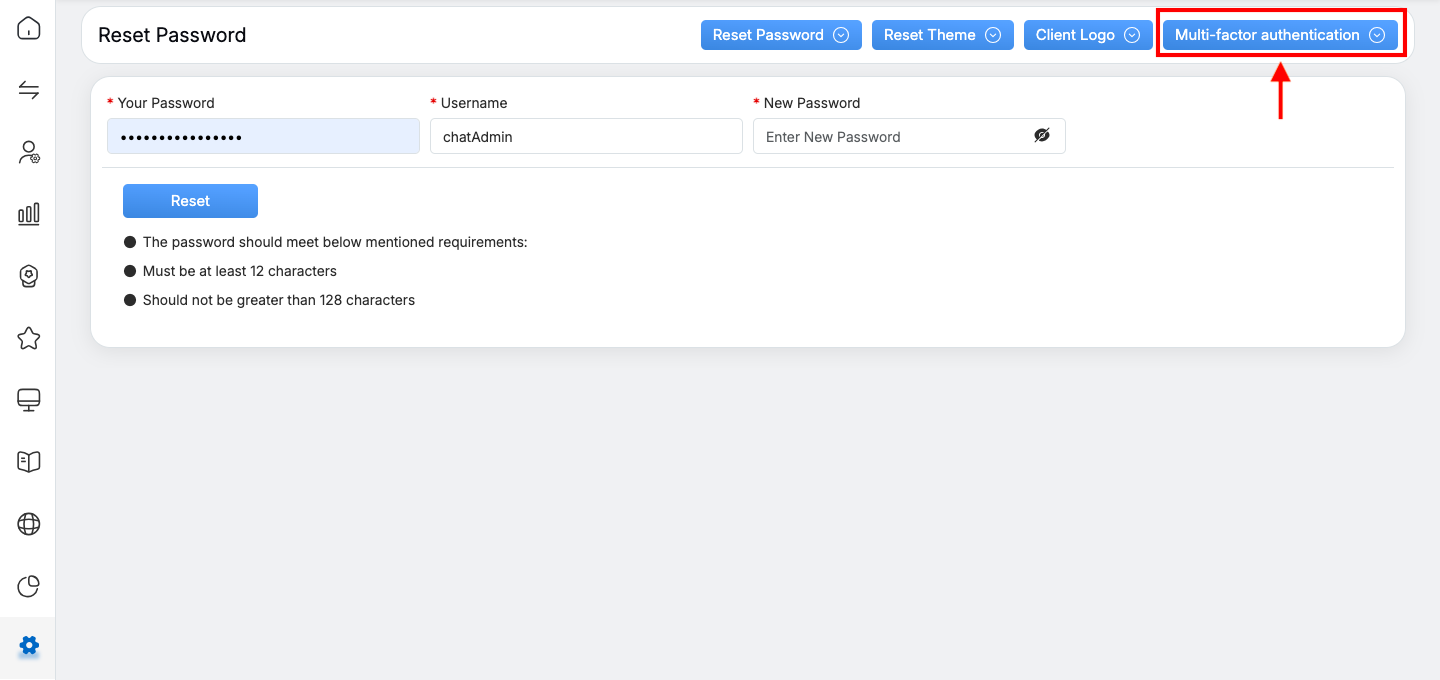Click the Username field containing chatAdmin
This screenshot has height=680, width=1440.
click(586, 136)
